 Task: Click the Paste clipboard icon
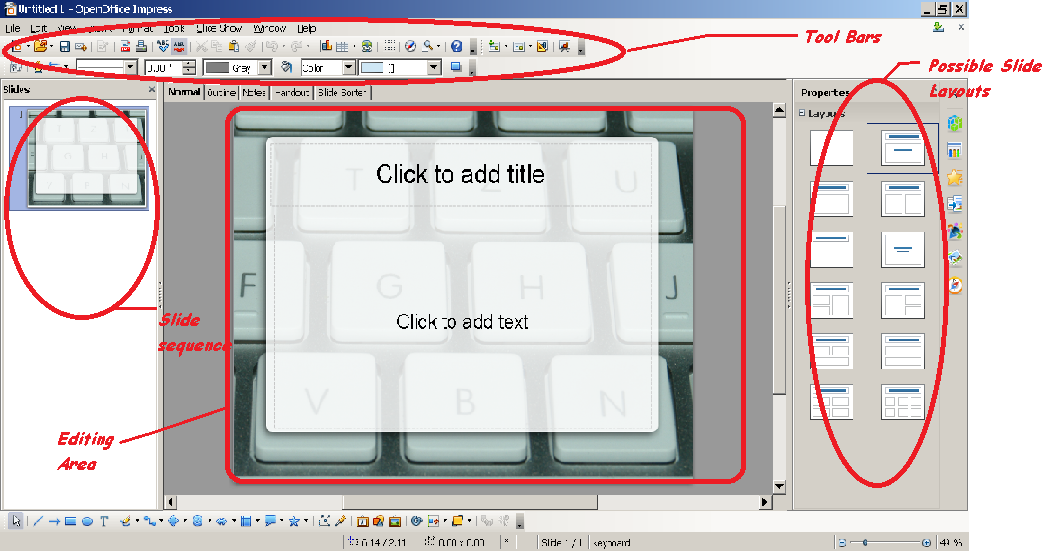[233, 46]
